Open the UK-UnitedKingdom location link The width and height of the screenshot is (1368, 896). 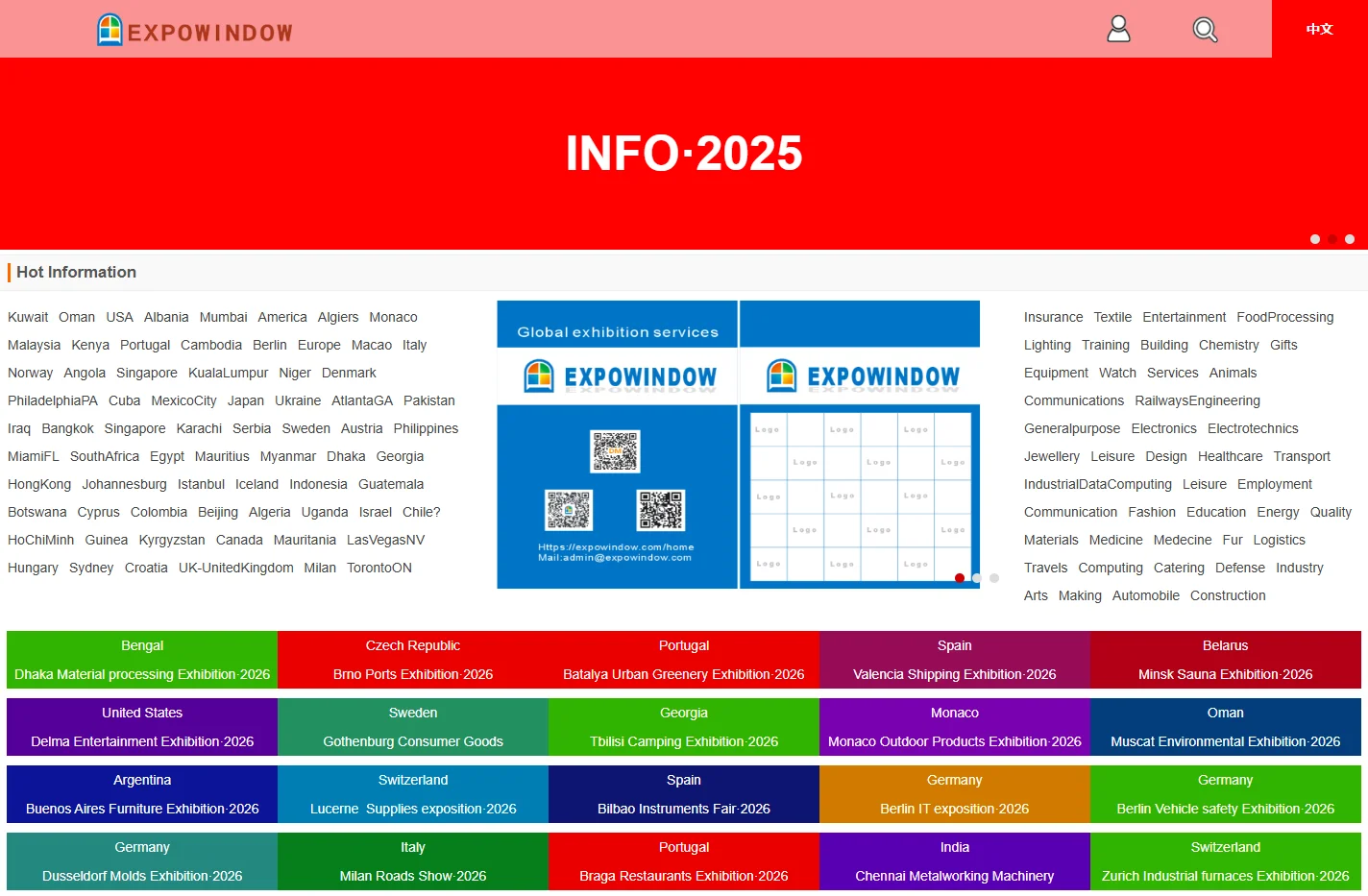236,568
